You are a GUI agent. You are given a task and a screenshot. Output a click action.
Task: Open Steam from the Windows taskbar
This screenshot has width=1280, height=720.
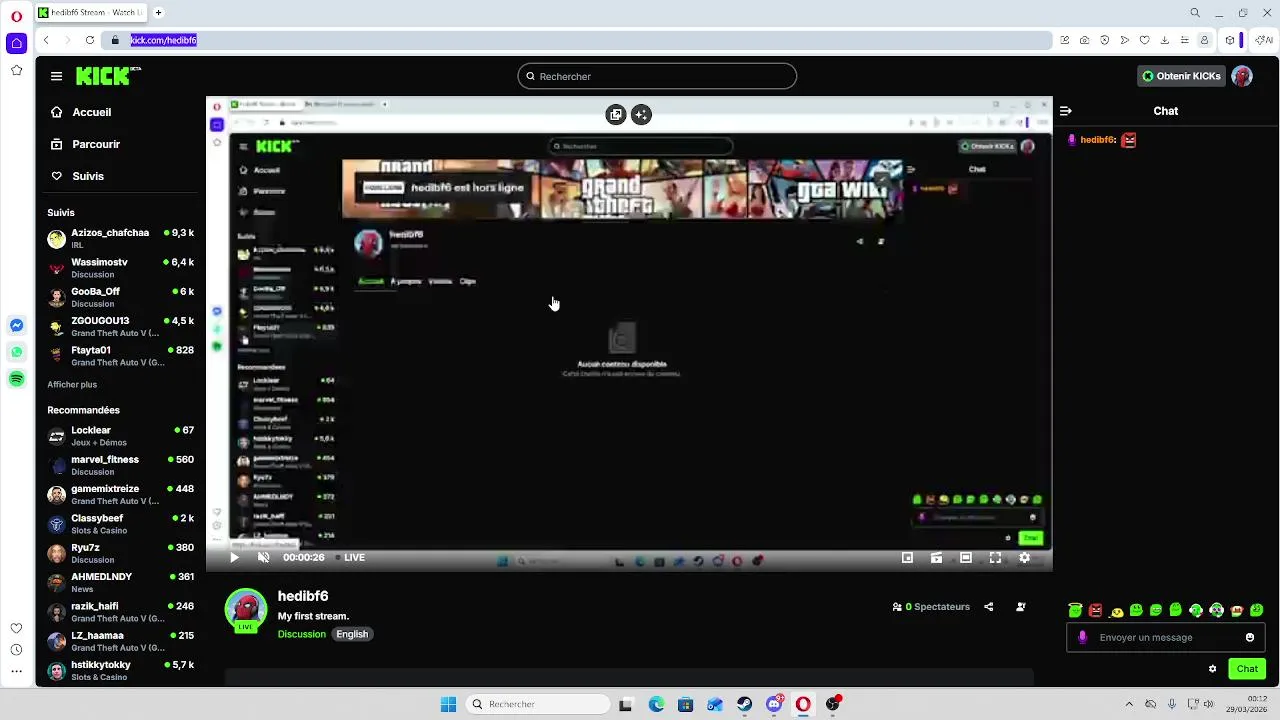tap(744, 704)
